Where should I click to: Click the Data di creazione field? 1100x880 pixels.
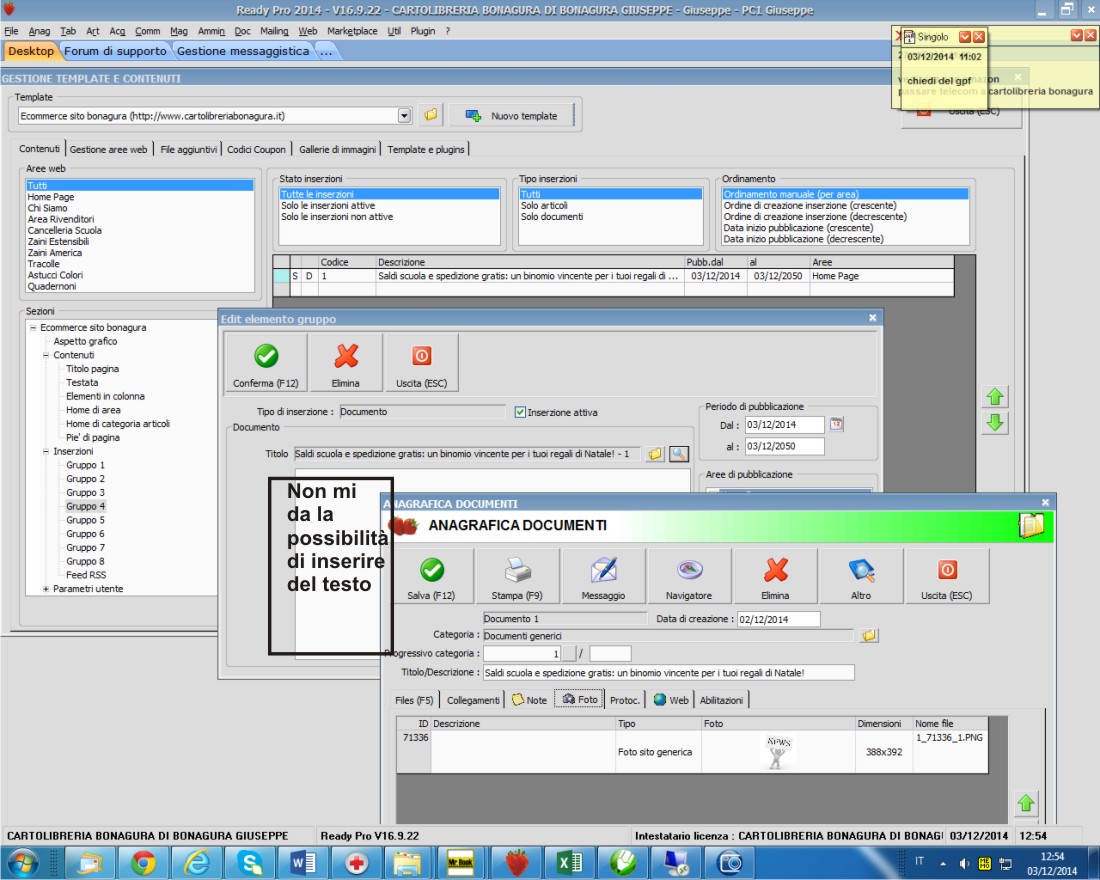pos(779,619)
